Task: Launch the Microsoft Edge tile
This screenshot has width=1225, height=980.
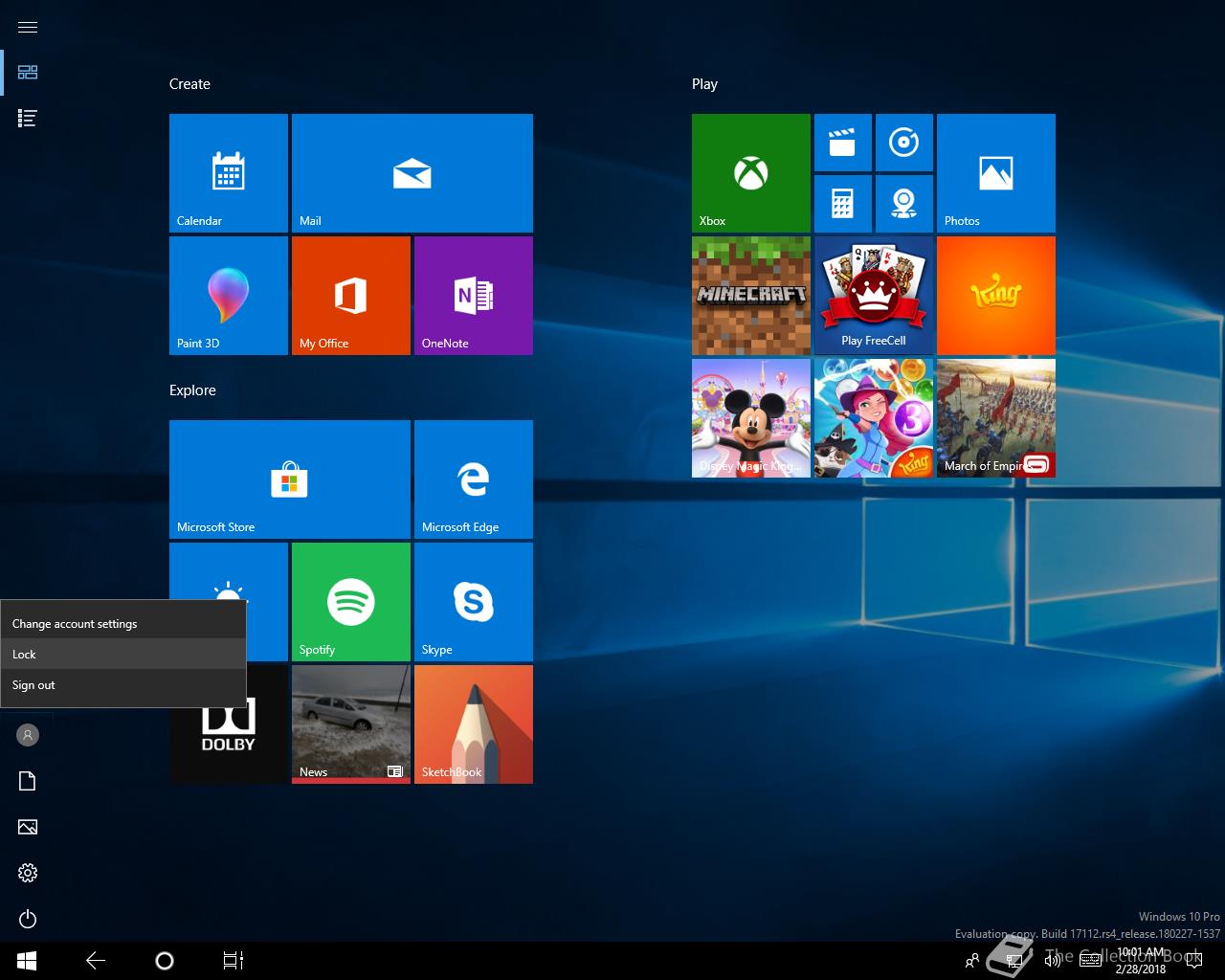Action: [474, 479]
